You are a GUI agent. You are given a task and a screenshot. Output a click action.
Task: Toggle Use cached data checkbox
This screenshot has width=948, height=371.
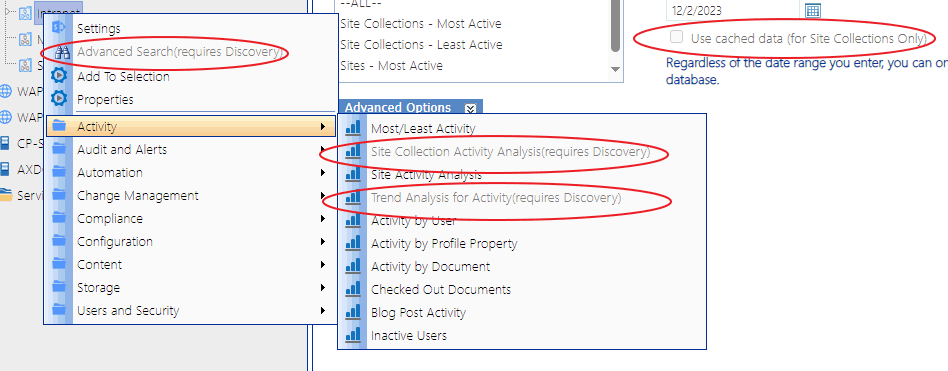677,37
